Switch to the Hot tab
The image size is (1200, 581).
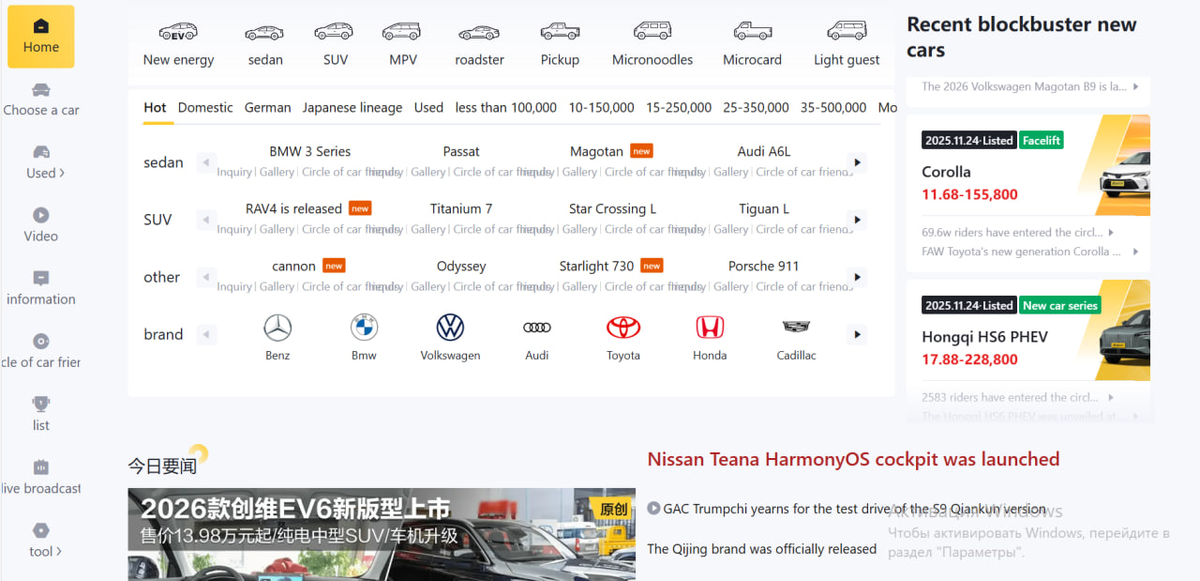tap(155, 108)
